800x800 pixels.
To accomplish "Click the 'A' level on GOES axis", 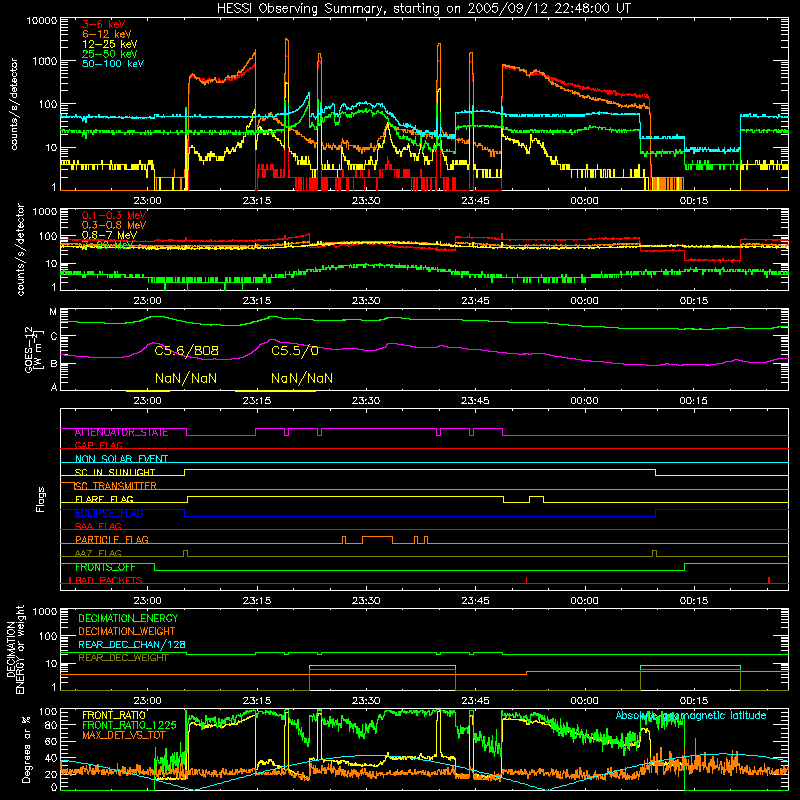I will click(x=54, y=387).
